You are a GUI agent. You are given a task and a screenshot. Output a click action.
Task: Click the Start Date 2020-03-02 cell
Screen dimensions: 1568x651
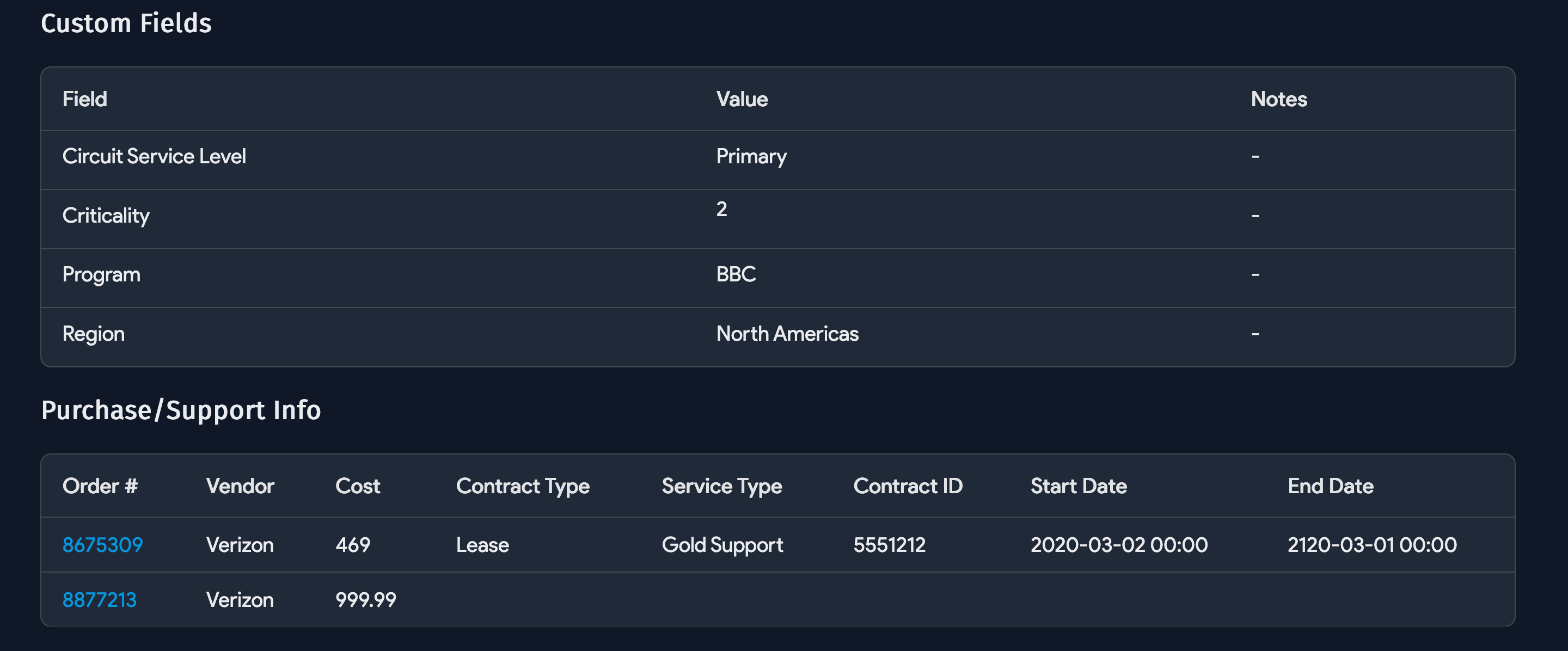1118,544
